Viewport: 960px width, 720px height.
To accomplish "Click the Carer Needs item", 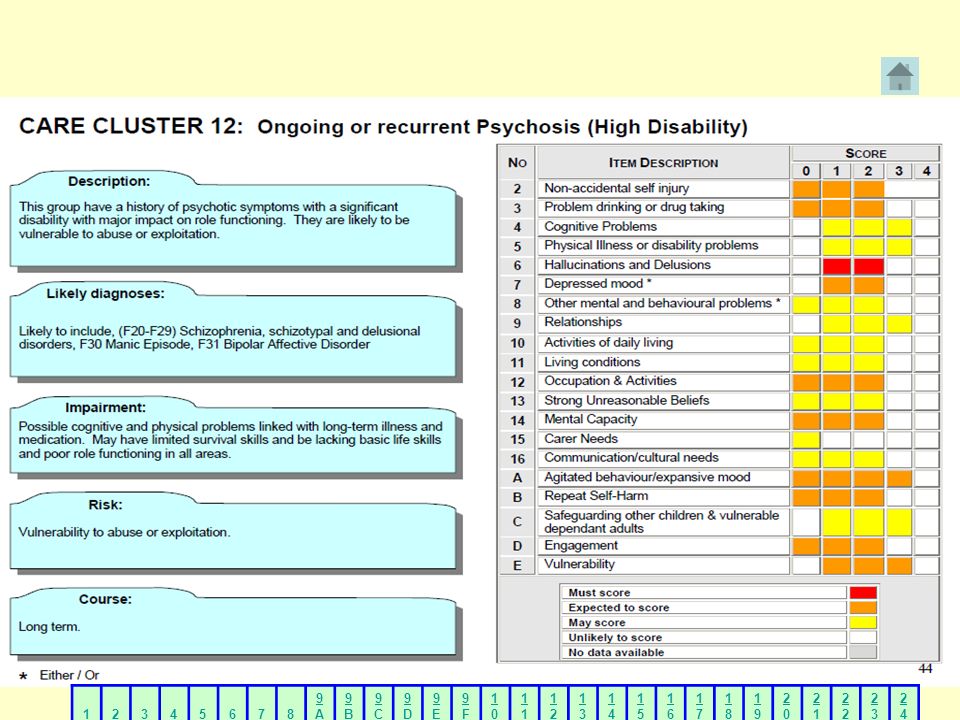I will point(664,439).
